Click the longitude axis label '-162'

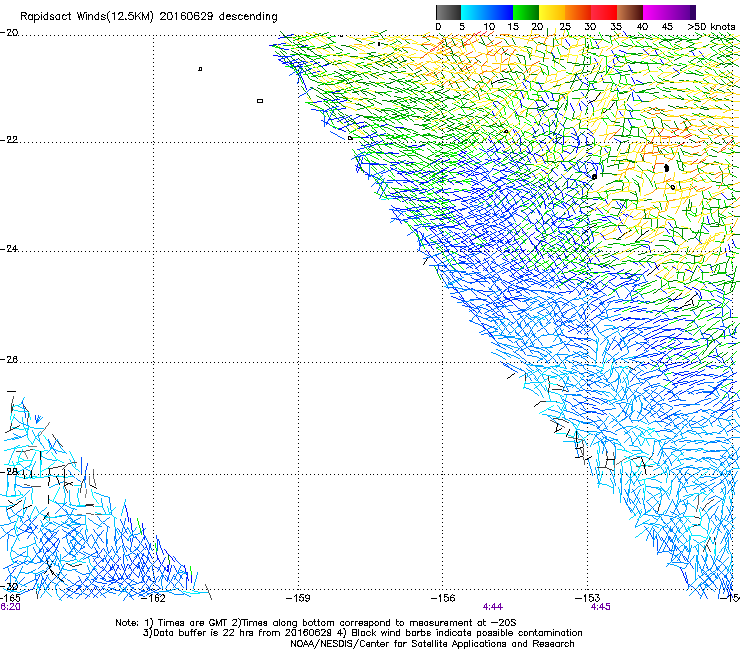[x=154, y=598]
